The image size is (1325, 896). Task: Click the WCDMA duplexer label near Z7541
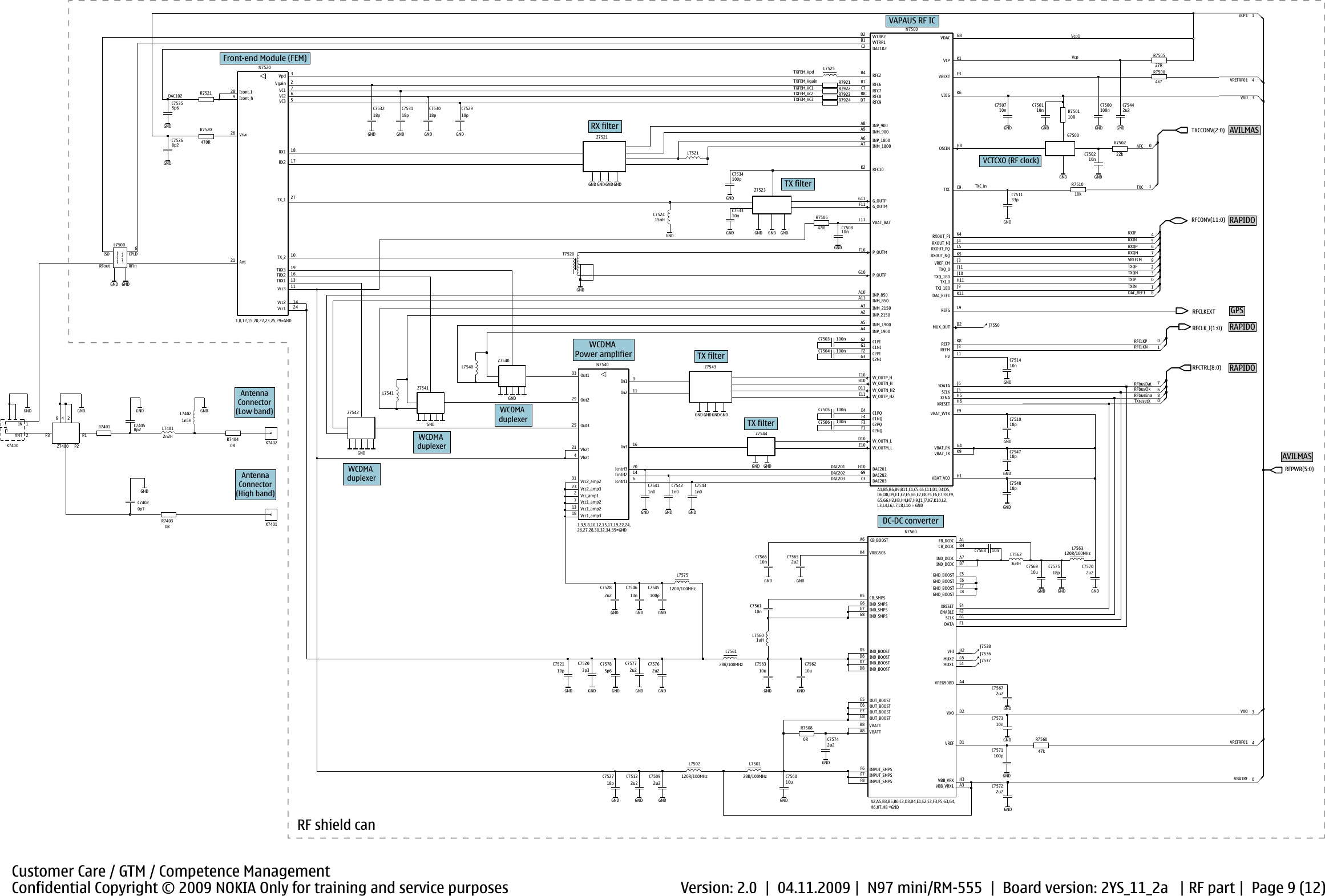[x=431, y=442]
